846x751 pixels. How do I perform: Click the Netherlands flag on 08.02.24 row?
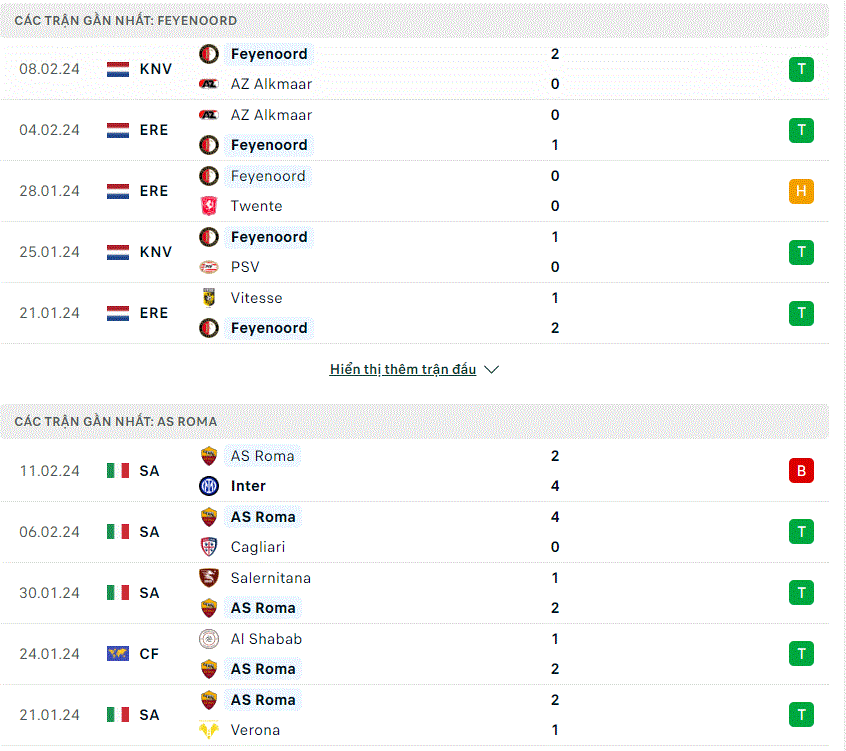(118, 69)
